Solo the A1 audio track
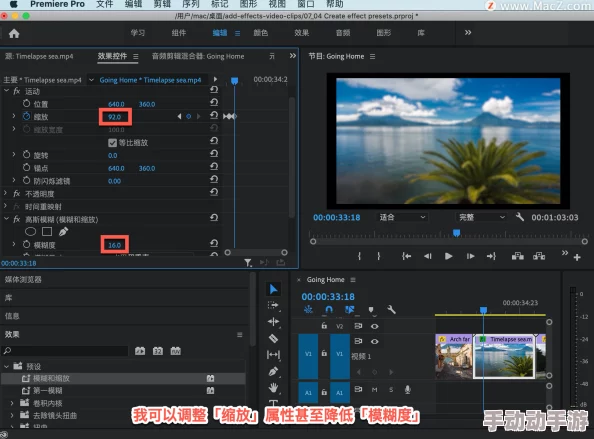 pos(391,390)
